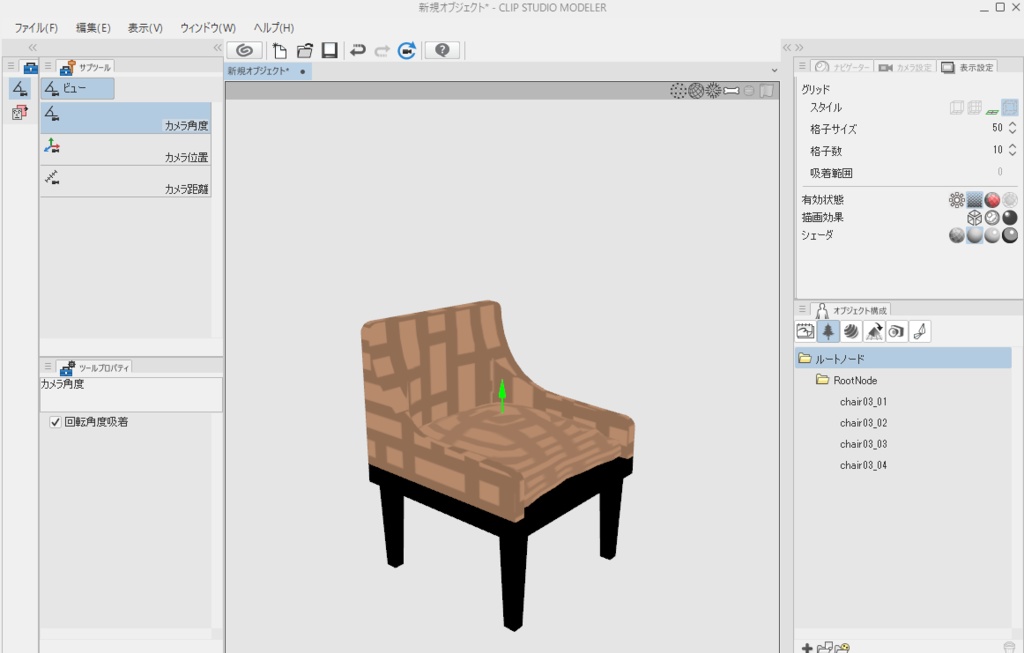
Task: Save with the floppy disk icon
Action: 329,50
